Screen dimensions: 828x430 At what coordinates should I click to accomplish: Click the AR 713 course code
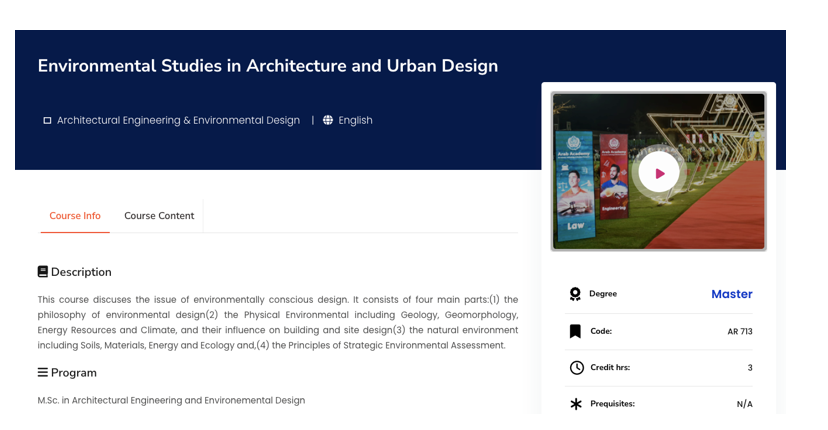(x=739, y=331)
